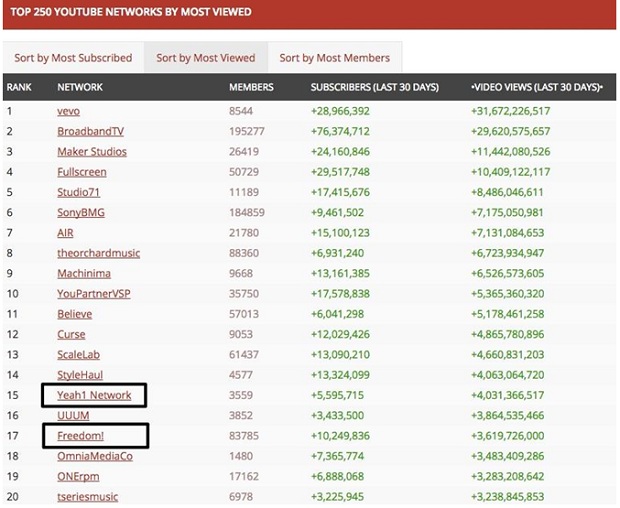
Task: Click the Video Views column header
Action: click(x=537, y=87)
